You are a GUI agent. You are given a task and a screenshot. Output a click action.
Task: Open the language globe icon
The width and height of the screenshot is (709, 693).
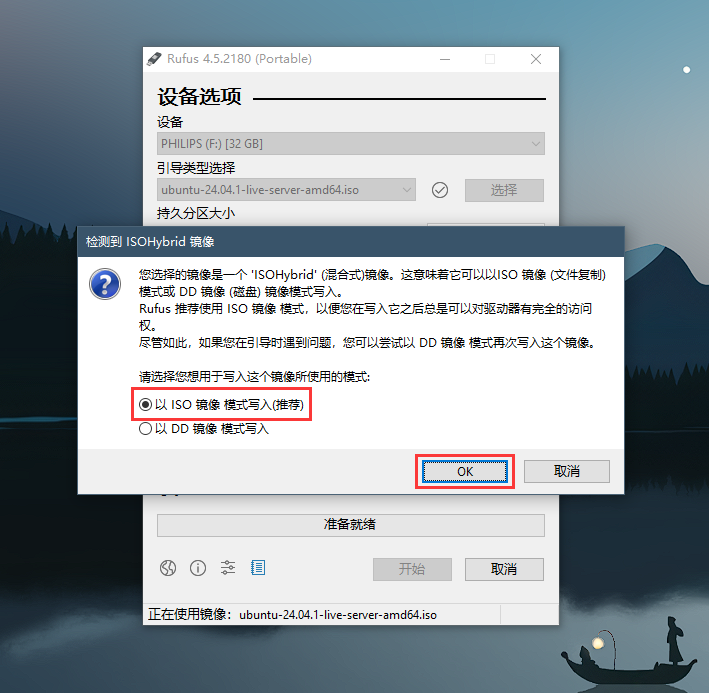click(x=168, y=568)
